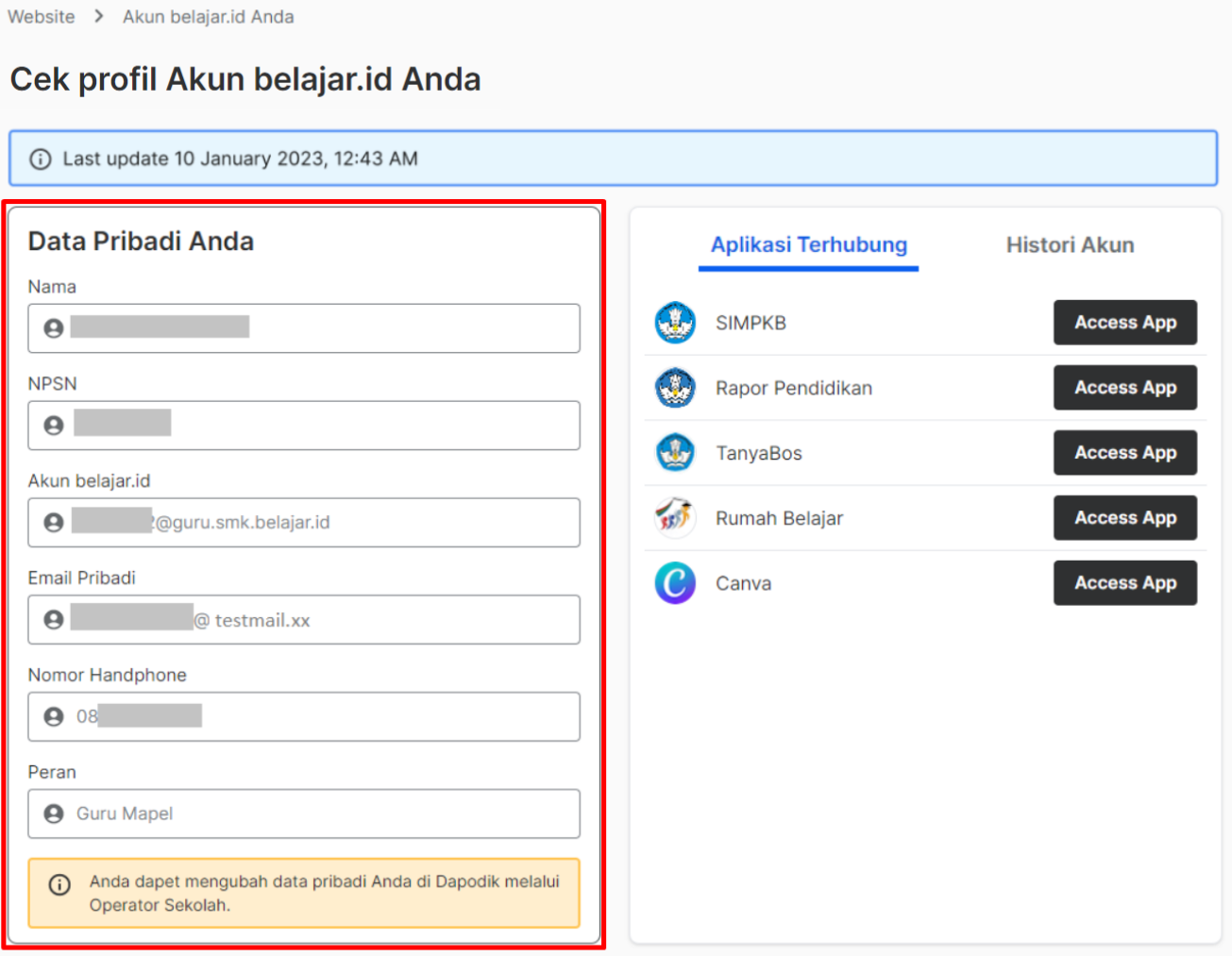Click the Akun belajar.id input field

tap(304, 523)
